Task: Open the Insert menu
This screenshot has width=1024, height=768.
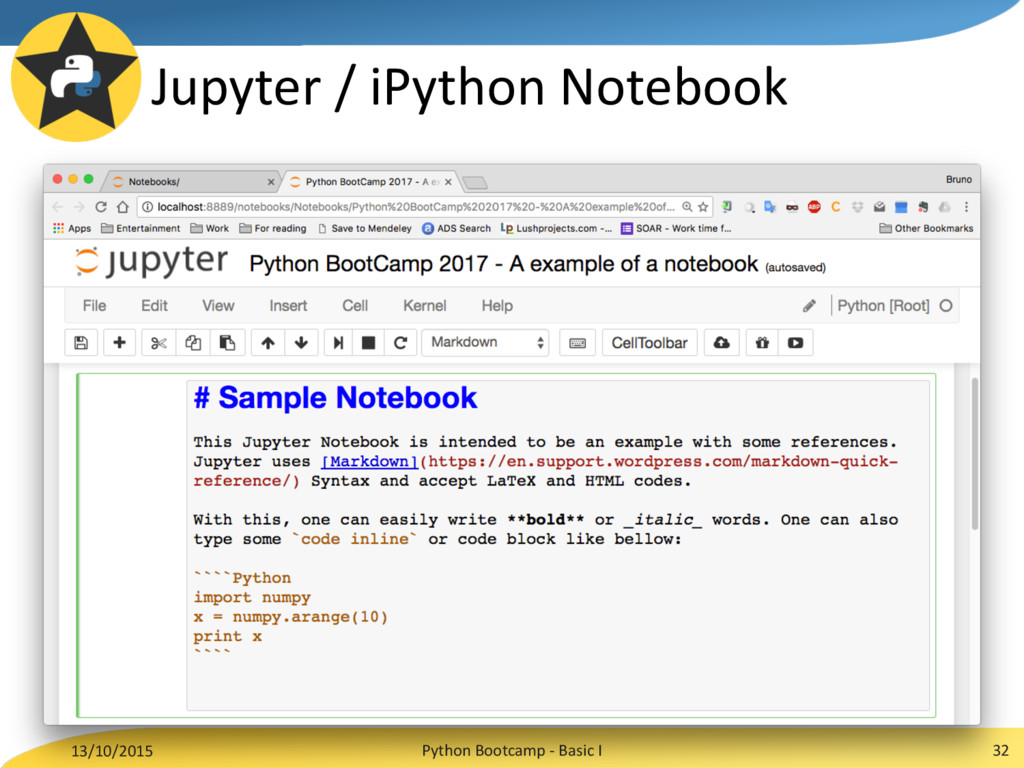Action: (x=288, y=306)
